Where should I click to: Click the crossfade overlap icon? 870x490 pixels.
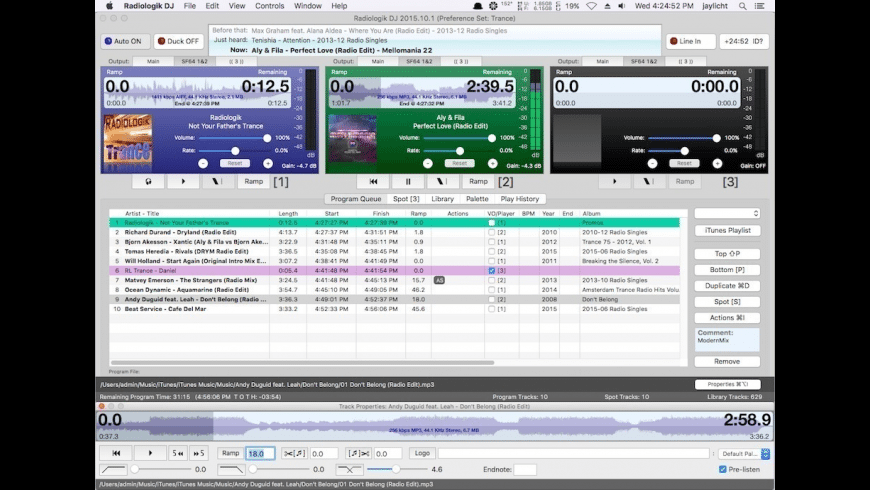click(x=349, y=469)
